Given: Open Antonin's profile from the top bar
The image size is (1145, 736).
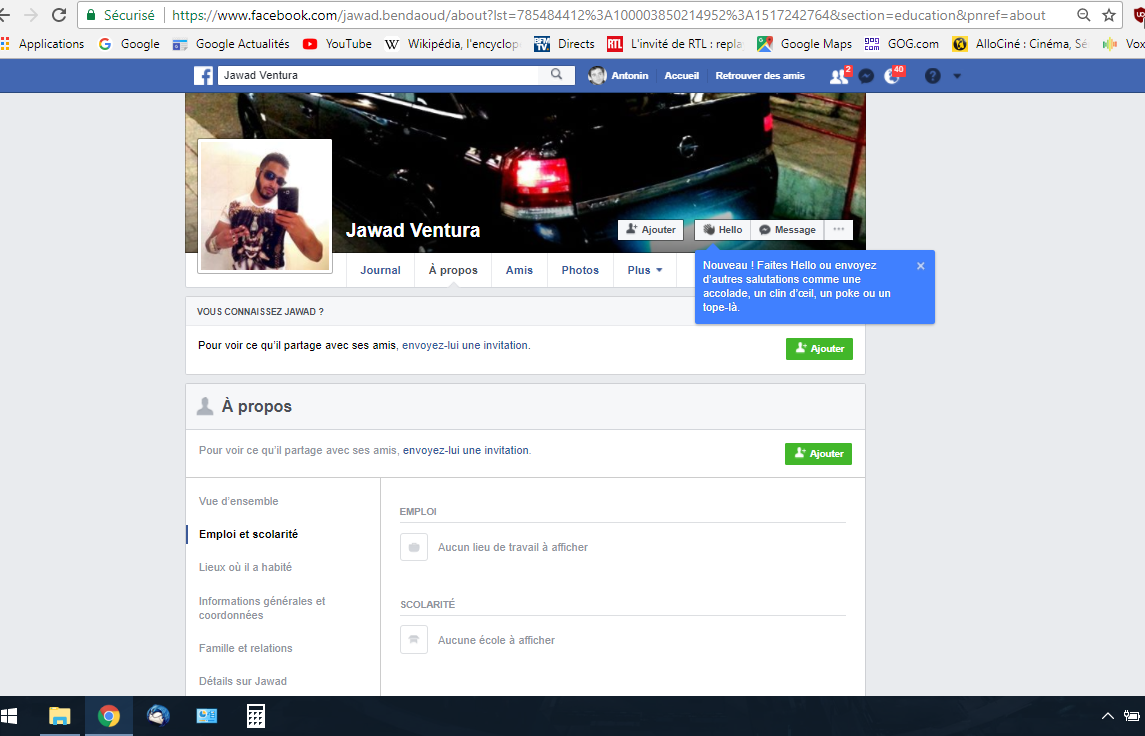Looking at the screenshot, I should 619,75.
